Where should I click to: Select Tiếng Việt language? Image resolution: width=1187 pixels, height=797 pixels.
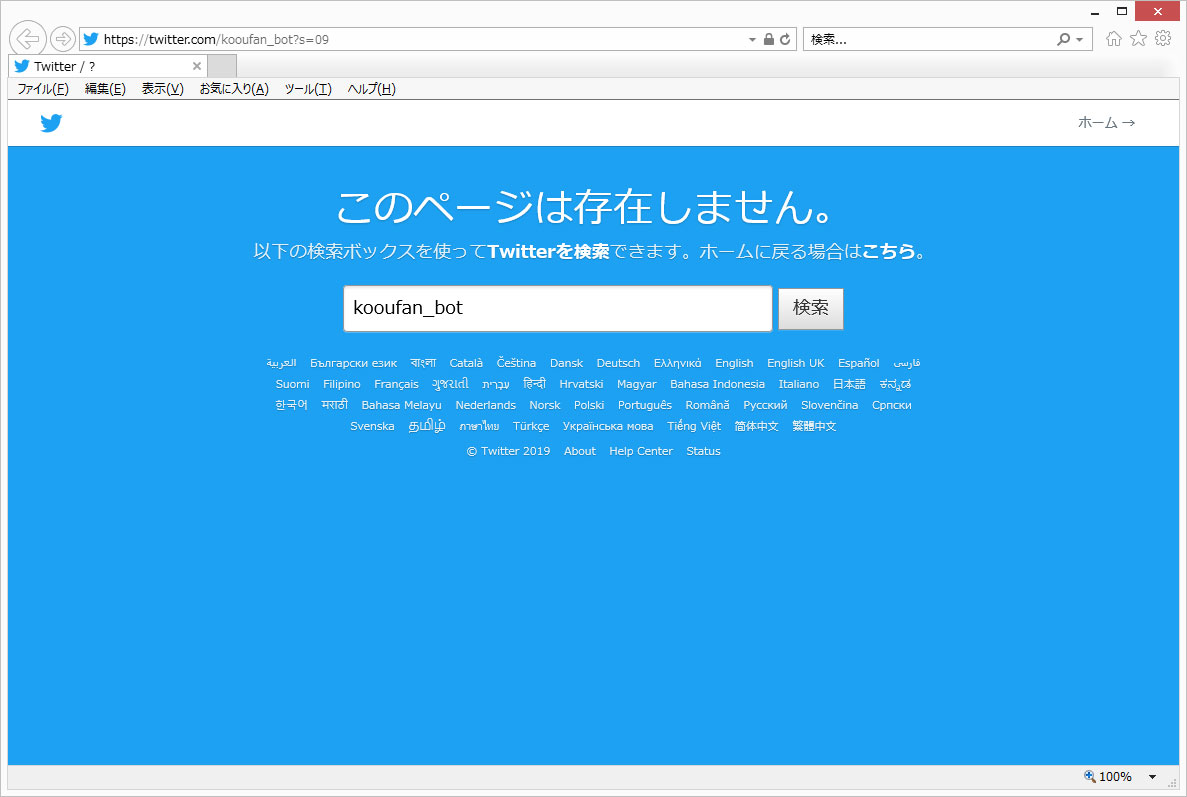[694, 426]
